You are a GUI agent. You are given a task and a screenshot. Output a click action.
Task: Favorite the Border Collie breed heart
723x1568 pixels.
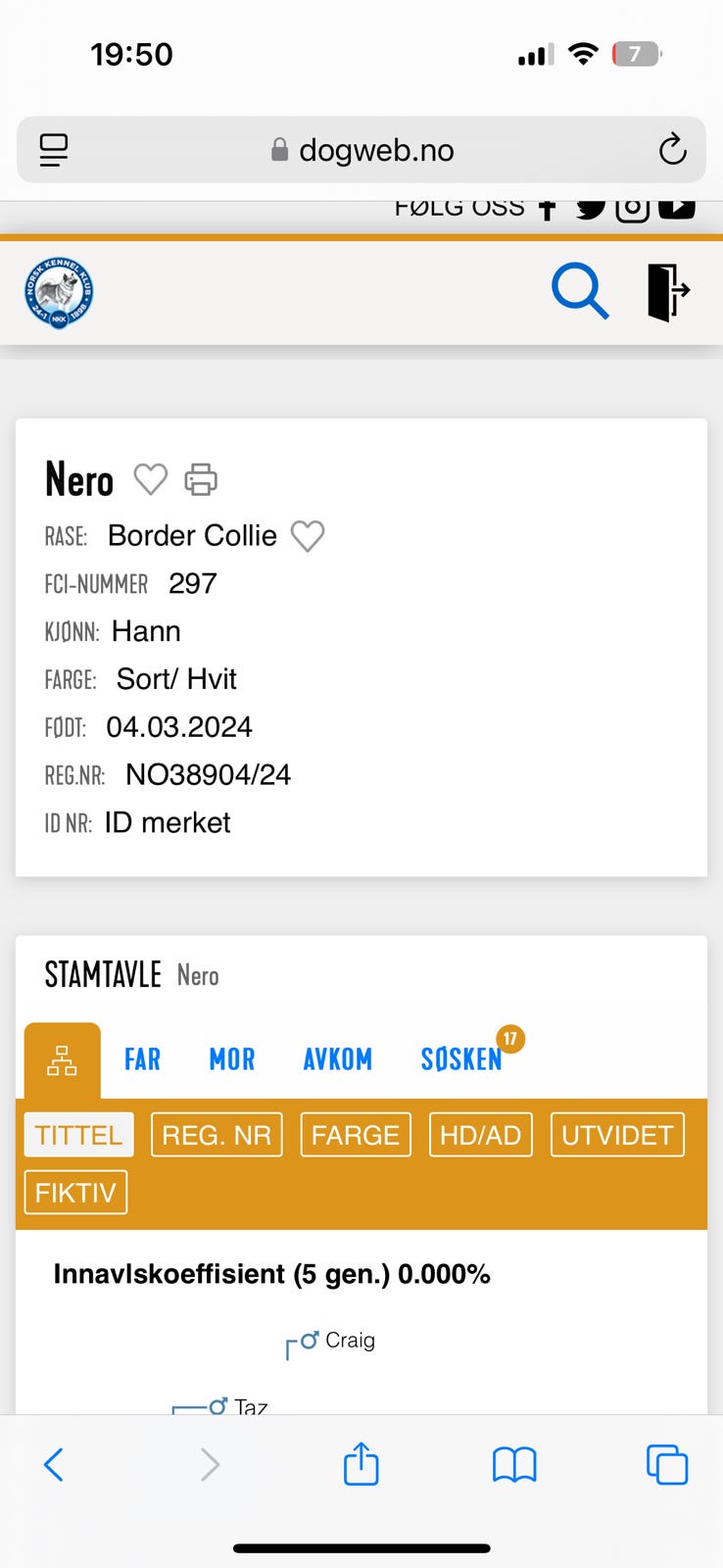point(308,536)
